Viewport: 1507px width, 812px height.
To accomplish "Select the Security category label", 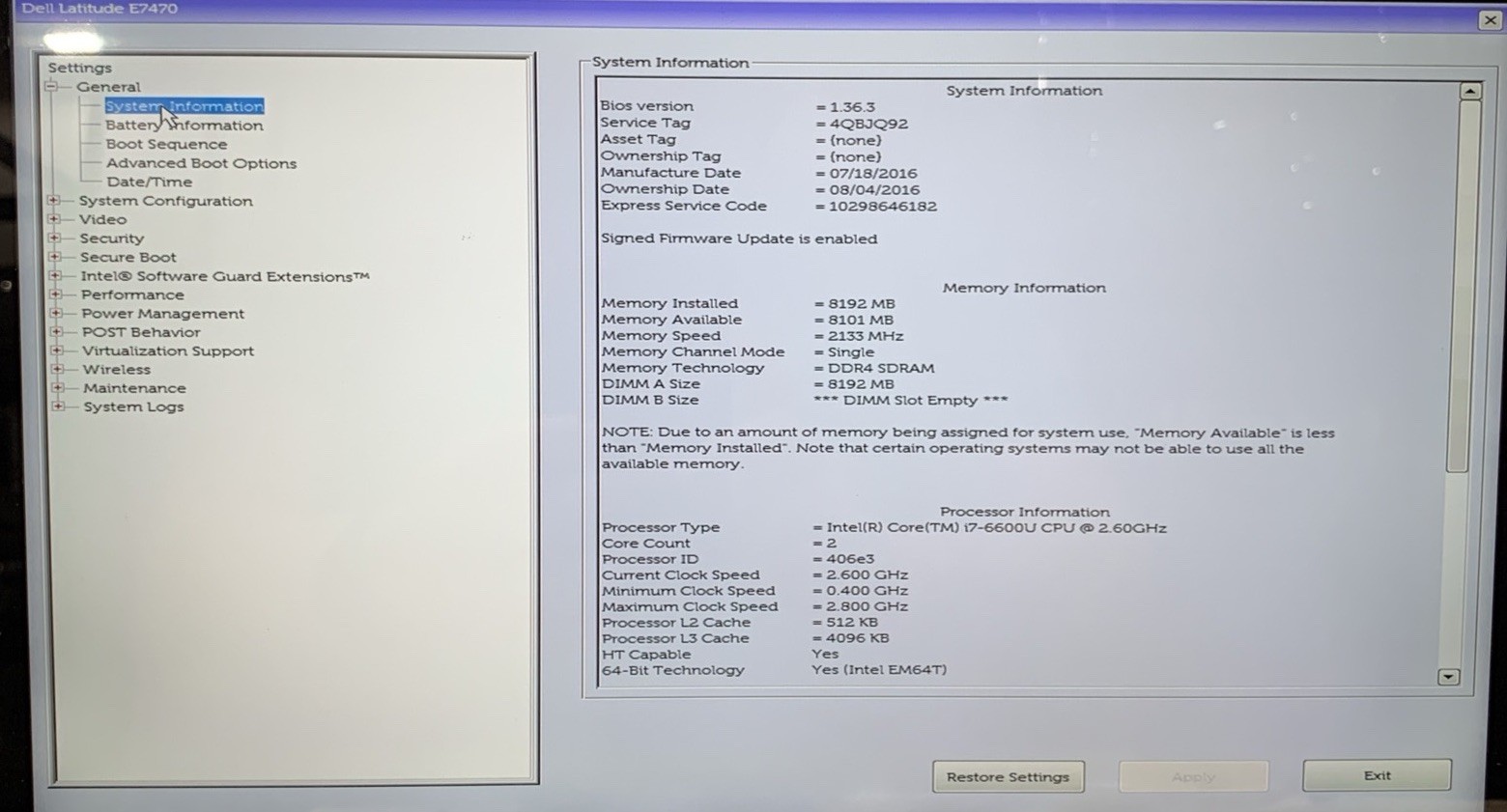I will tap(111, 238).
